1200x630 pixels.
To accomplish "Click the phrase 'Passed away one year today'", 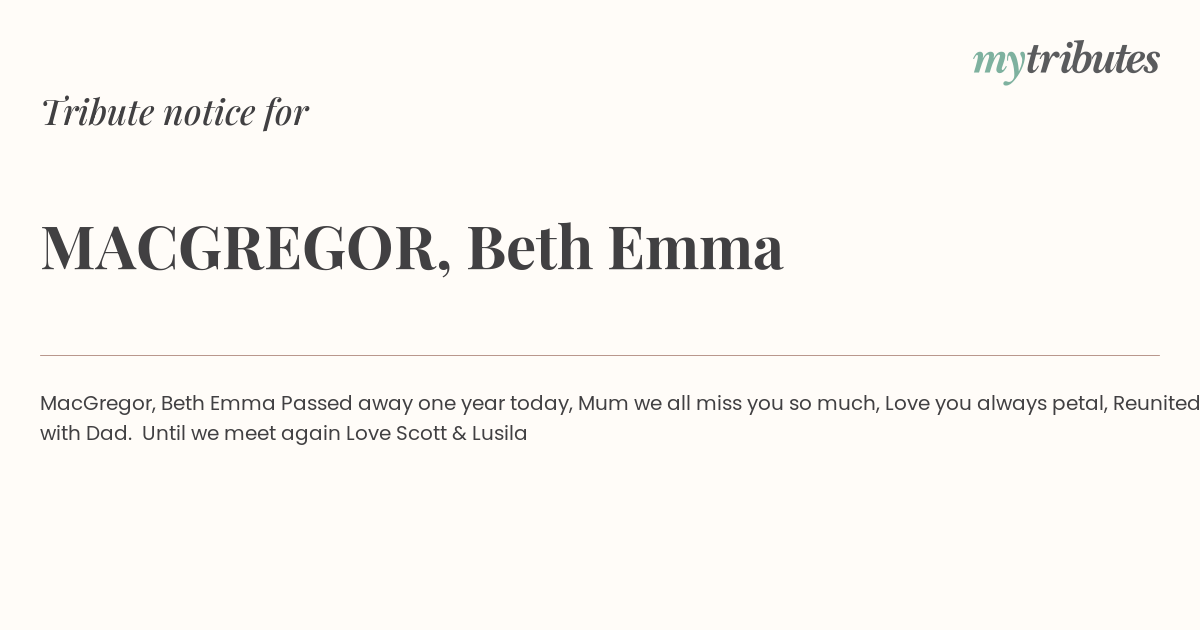I will 427,404.
